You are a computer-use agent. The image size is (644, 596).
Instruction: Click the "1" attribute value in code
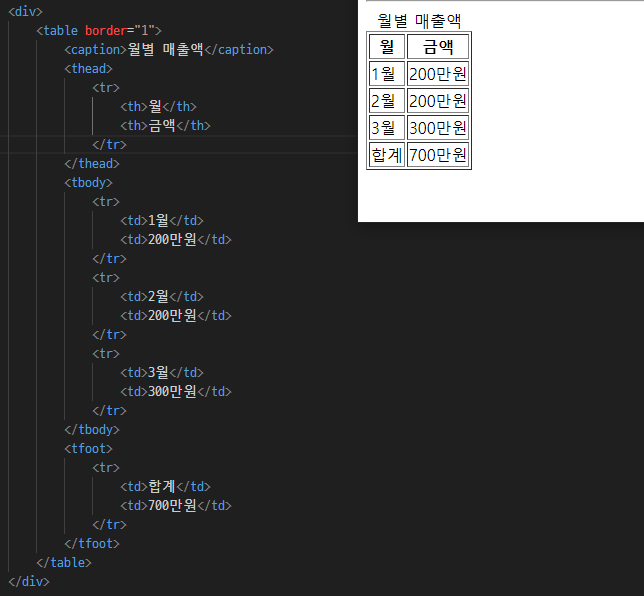pyautogui.click(x=144, y=30)
